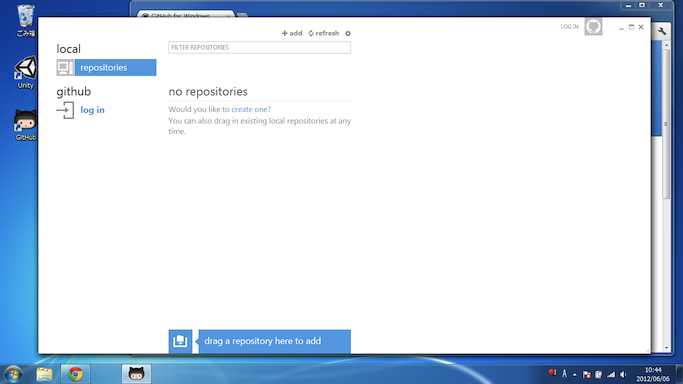Click the network signal tray icon
This screenshot has width=683, height=384.
click(x=611, y=374)
